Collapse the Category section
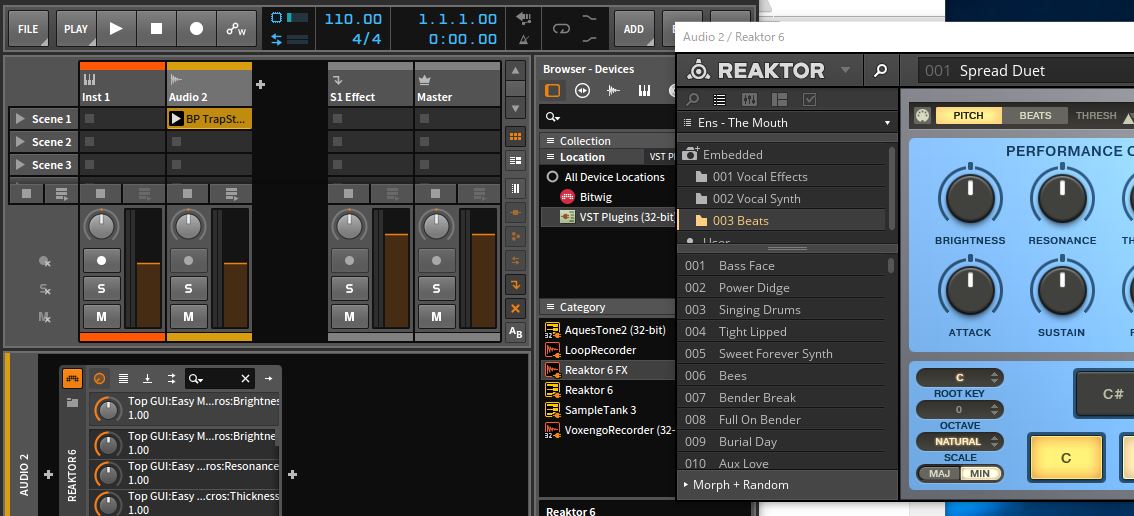The height and width of the screenshot is (516, 1134). [550, 307]
